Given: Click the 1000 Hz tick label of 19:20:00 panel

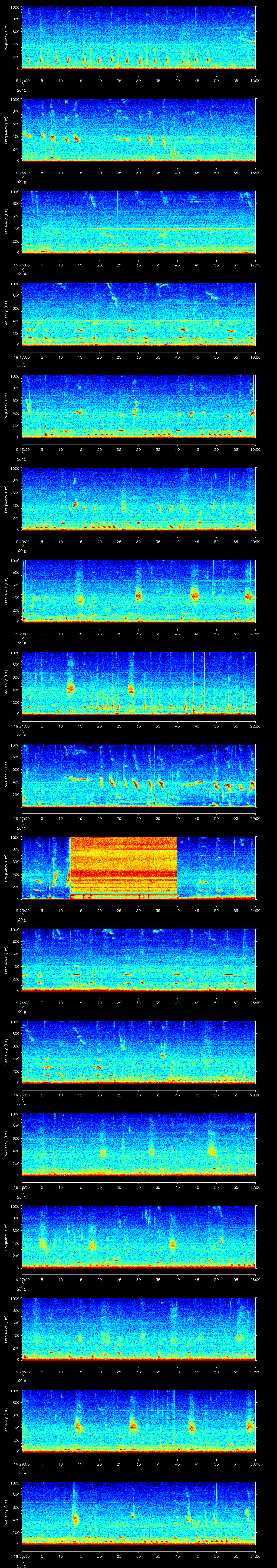Looking at the screenshot, I should [15, 561].
